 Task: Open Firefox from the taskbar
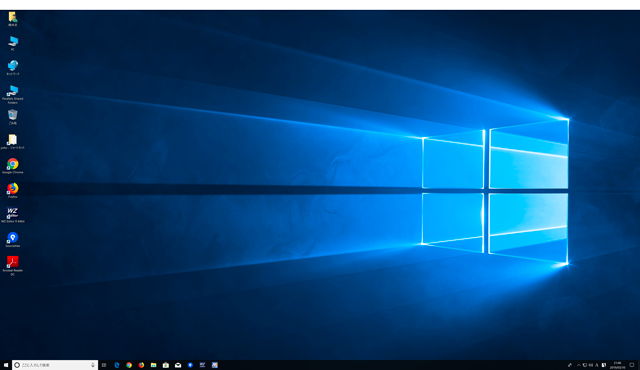[141, 365]
